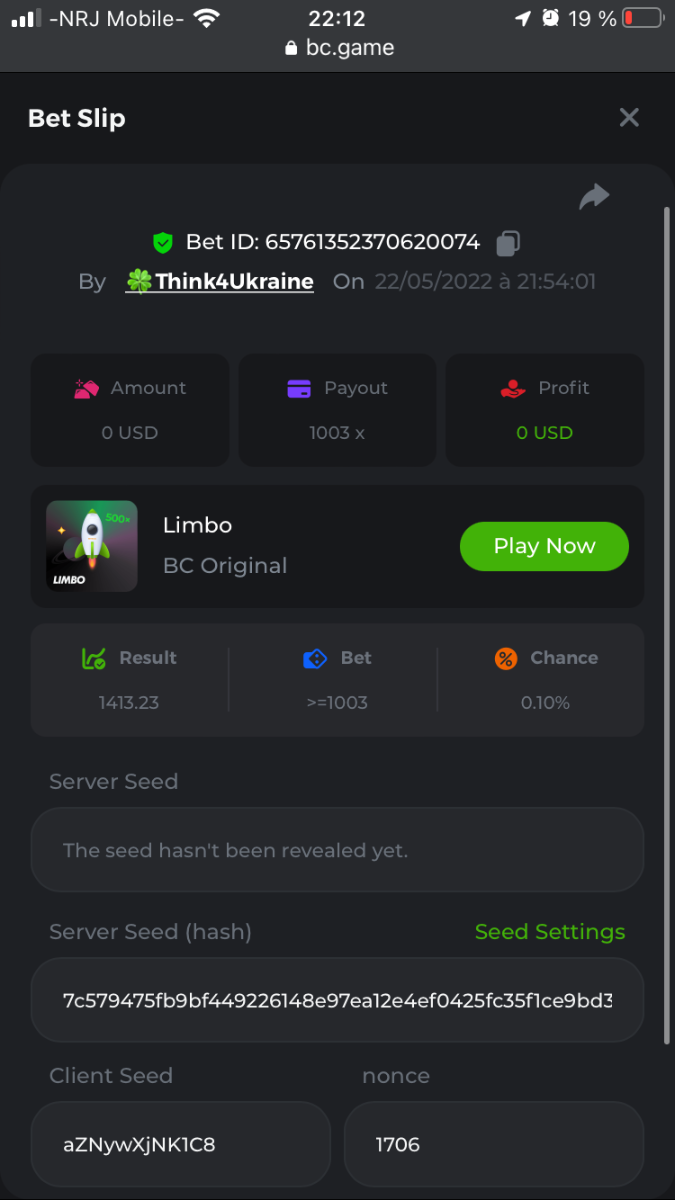This screenshot has height=1200, width=675.
Task: Click the red Profit icon
Action: pyautogui.click(x=513, y=388)
